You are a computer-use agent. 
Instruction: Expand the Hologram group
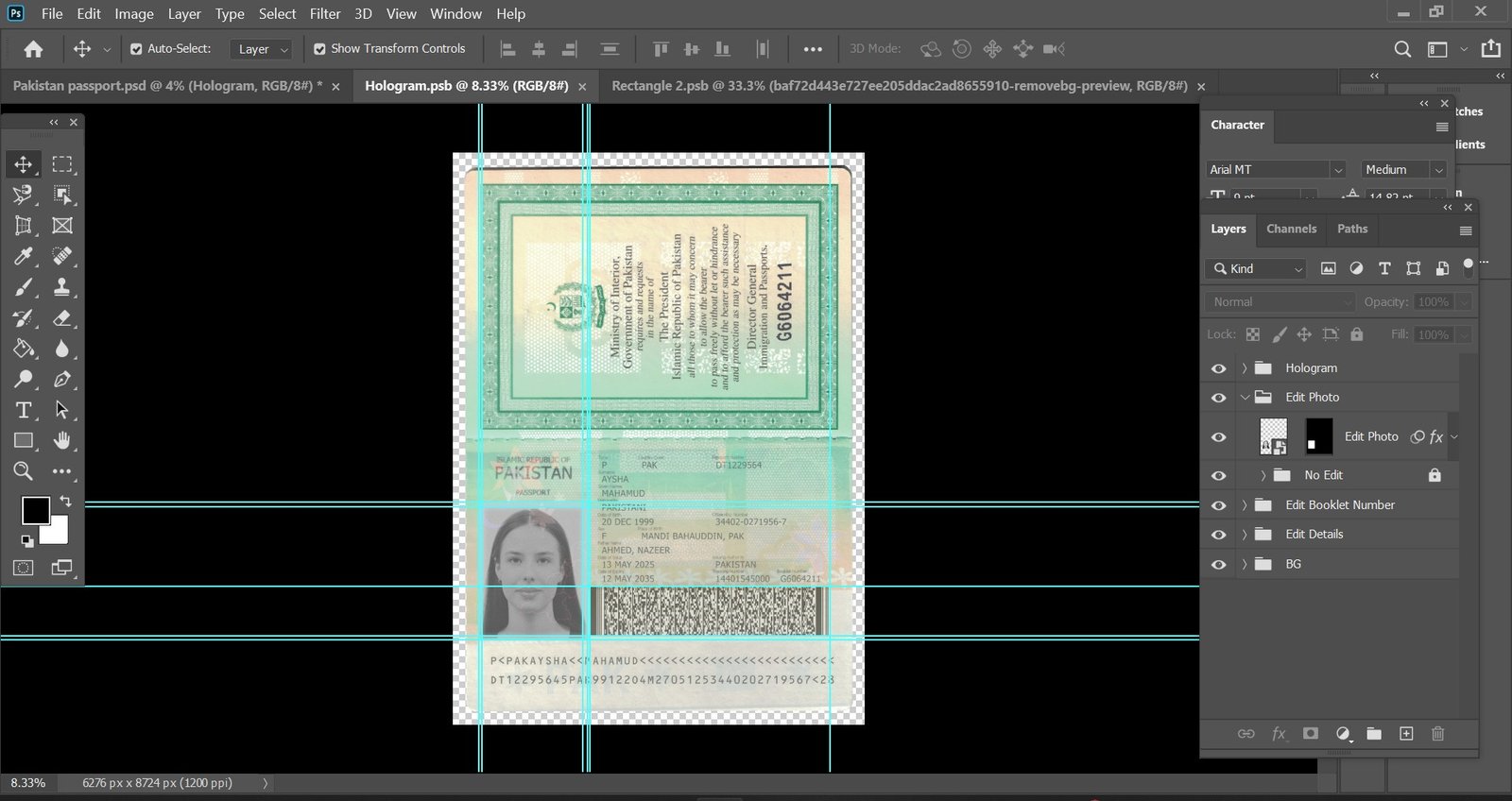[x=1245, y=368]
